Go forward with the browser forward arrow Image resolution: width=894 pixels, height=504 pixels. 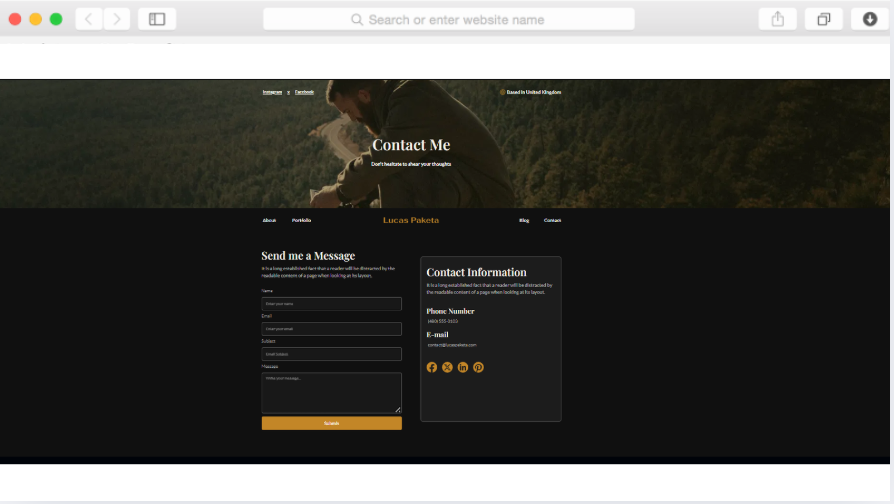click(117, 19)
